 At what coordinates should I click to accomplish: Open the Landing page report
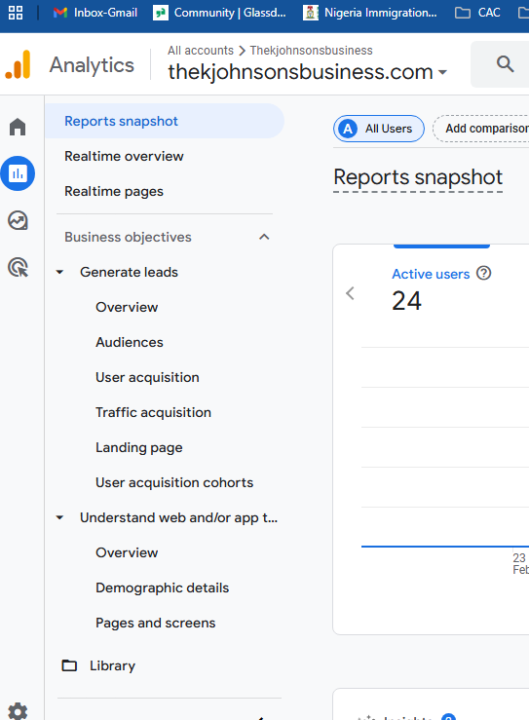[139, 448]
